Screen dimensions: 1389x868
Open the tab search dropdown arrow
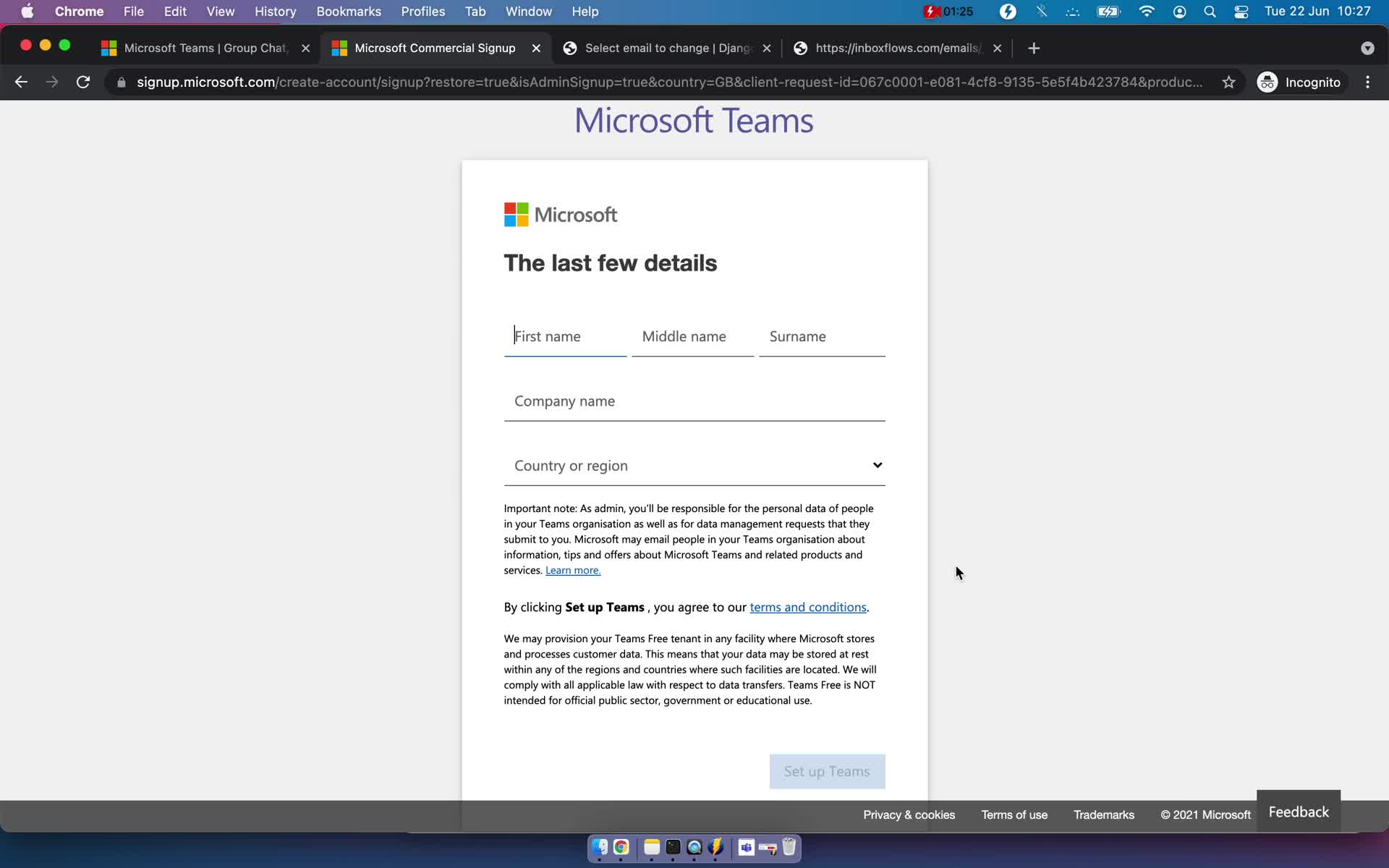tap(1367, 48)
